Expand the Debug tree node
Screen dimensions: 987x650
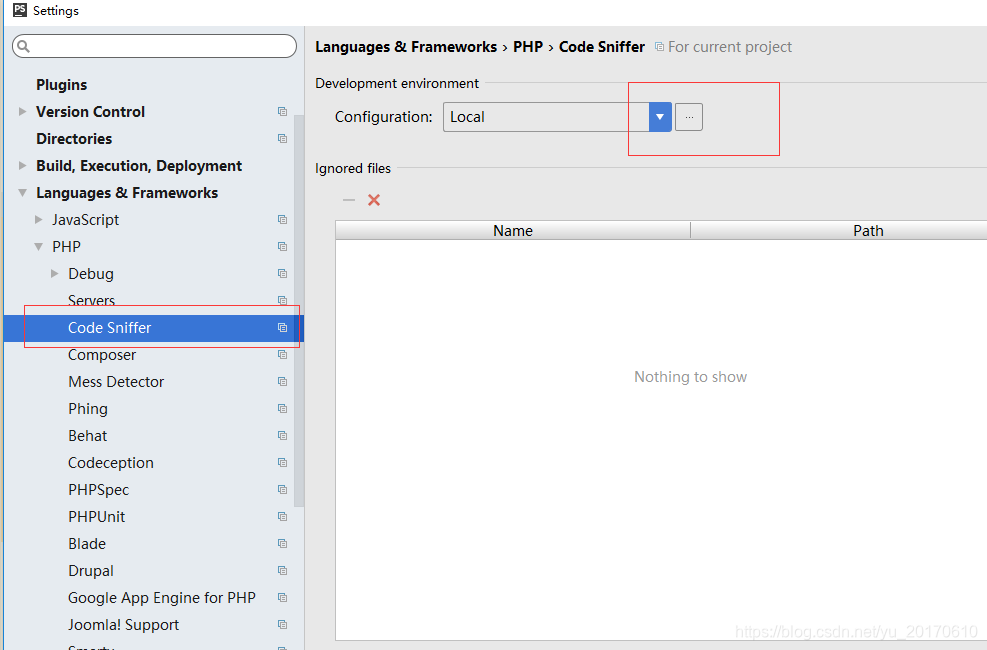[x=54, y=273]
